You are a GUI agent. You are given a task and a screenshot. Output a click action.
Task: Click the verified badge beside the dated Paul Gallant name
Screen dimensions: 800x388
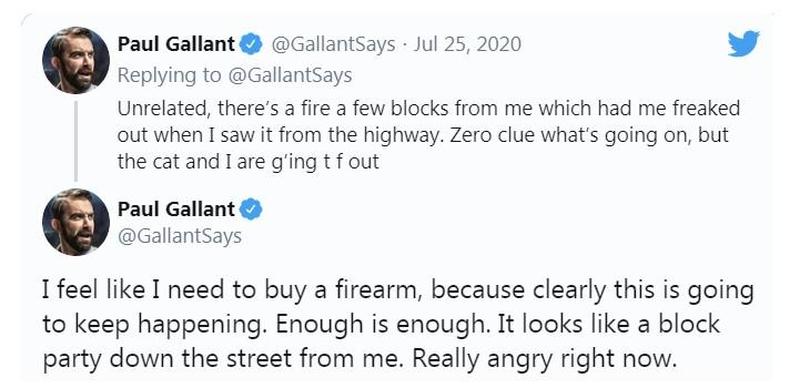[x=251, y=45]
